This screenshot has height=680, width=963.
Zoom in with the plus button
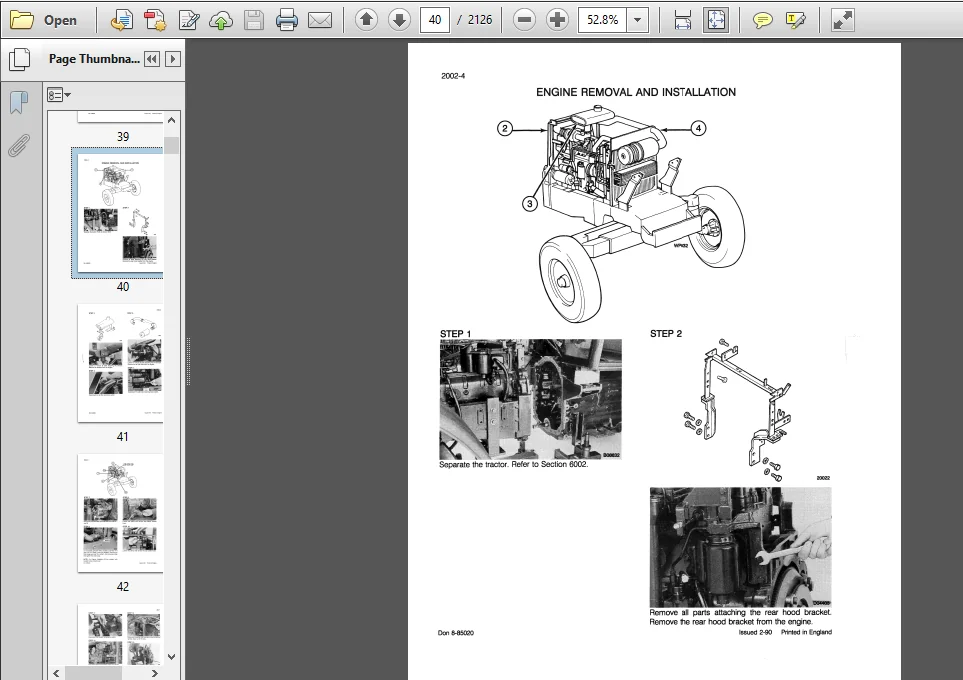click(x=557, y=20)
